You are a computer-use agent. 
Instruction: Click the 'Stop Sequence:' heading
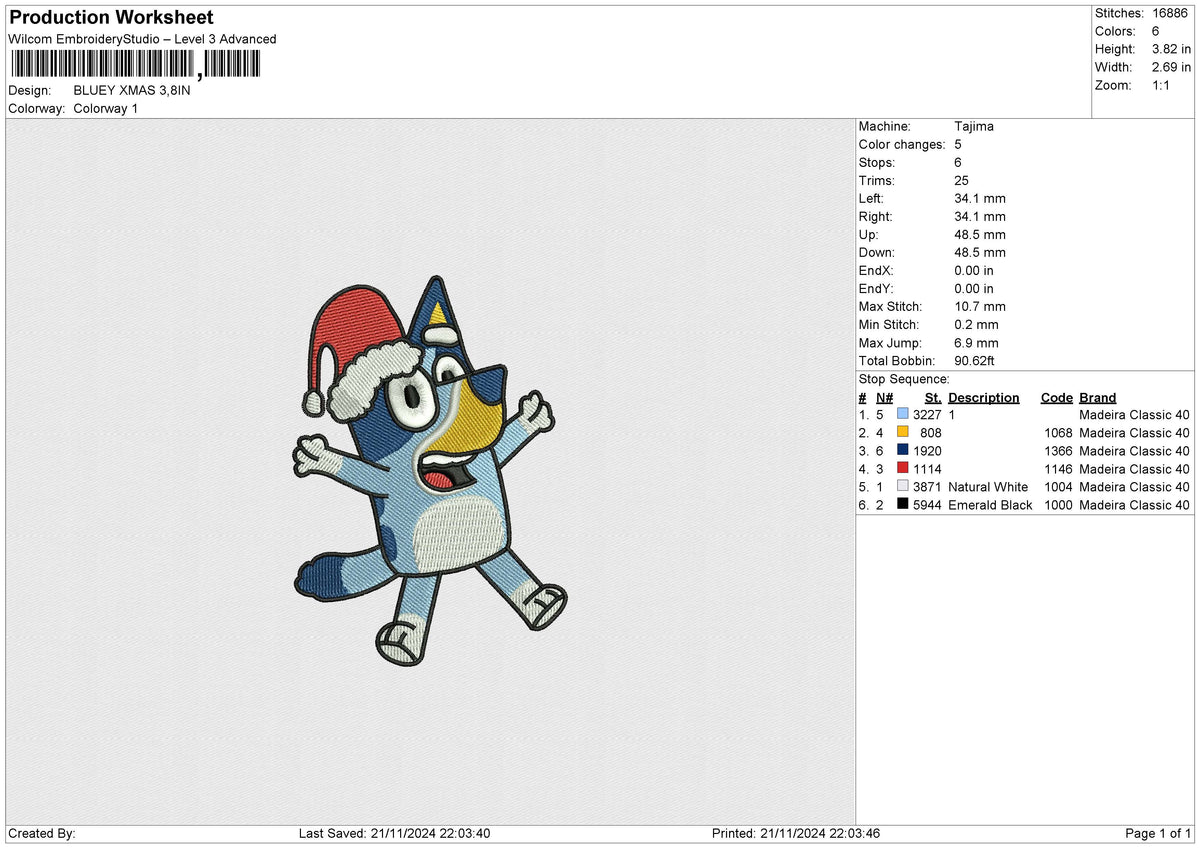click(904, 379)
